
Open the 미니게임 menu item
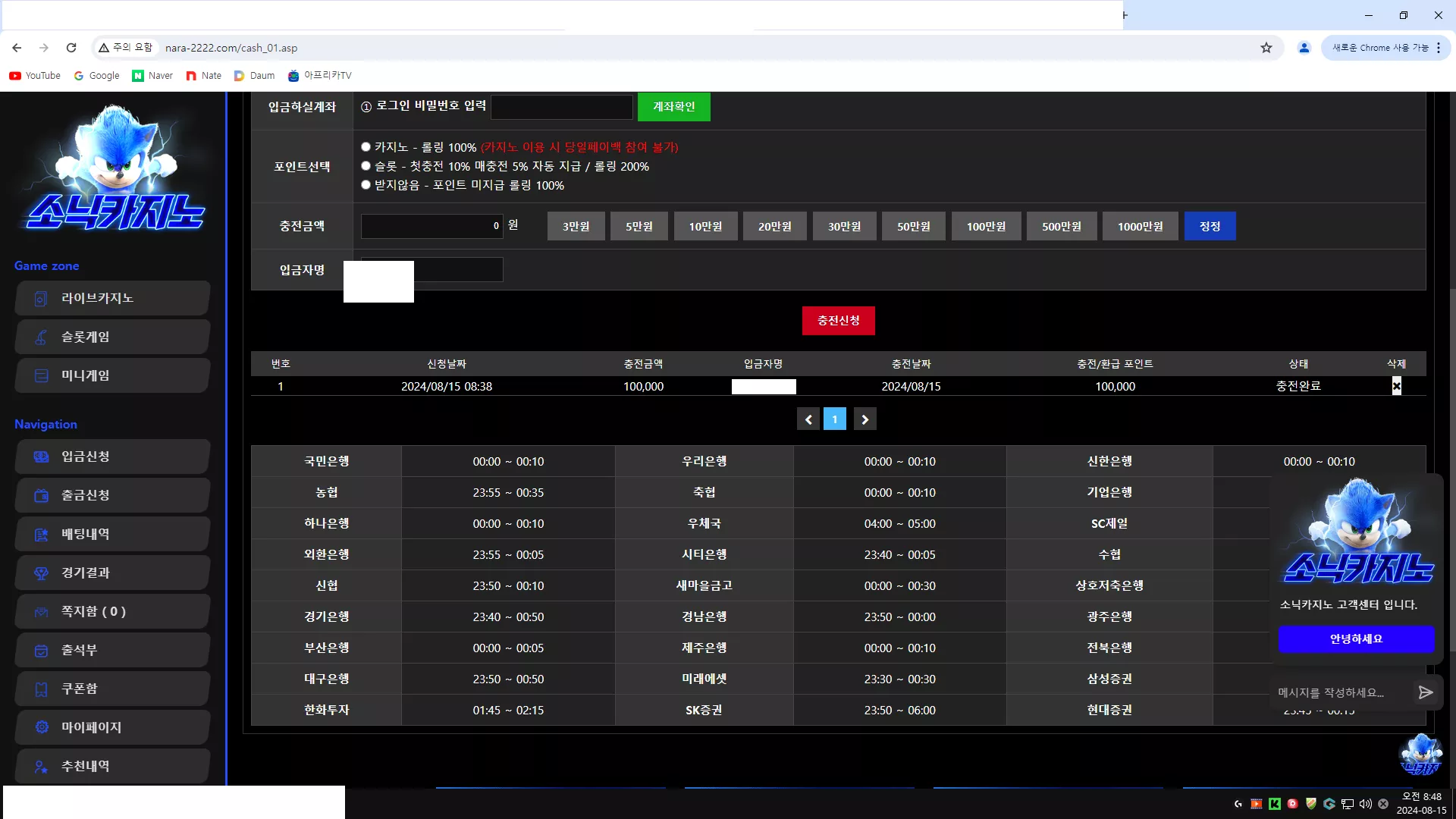coord(112,376)
